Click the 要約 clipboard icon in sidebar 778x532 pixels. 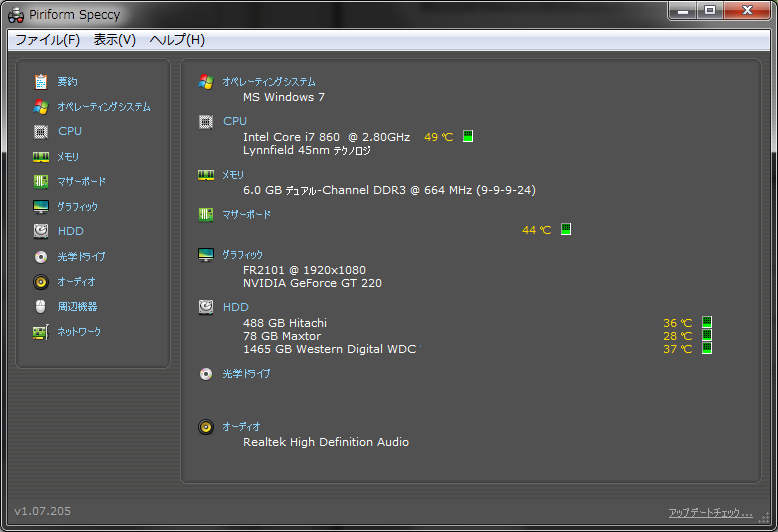[x=41, y=81]
